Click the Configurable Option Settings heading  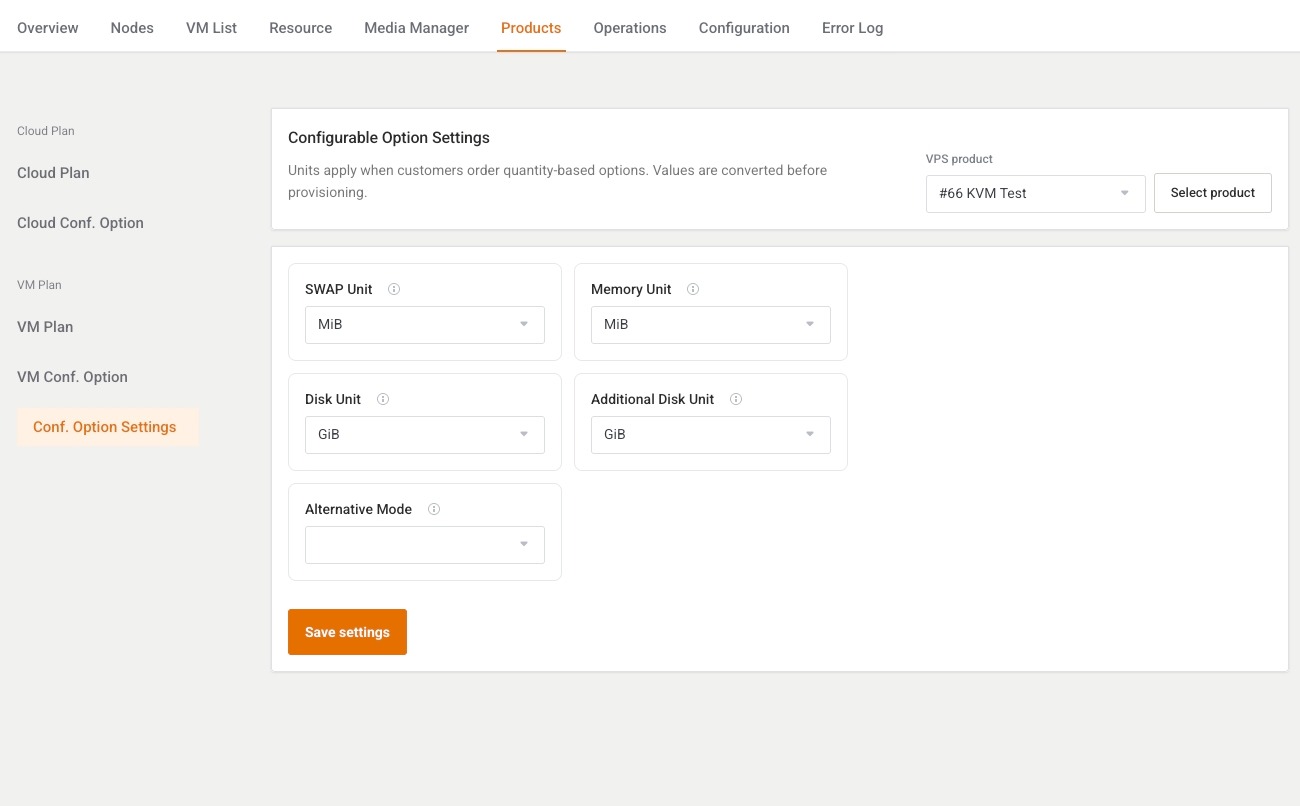[389, 138]
